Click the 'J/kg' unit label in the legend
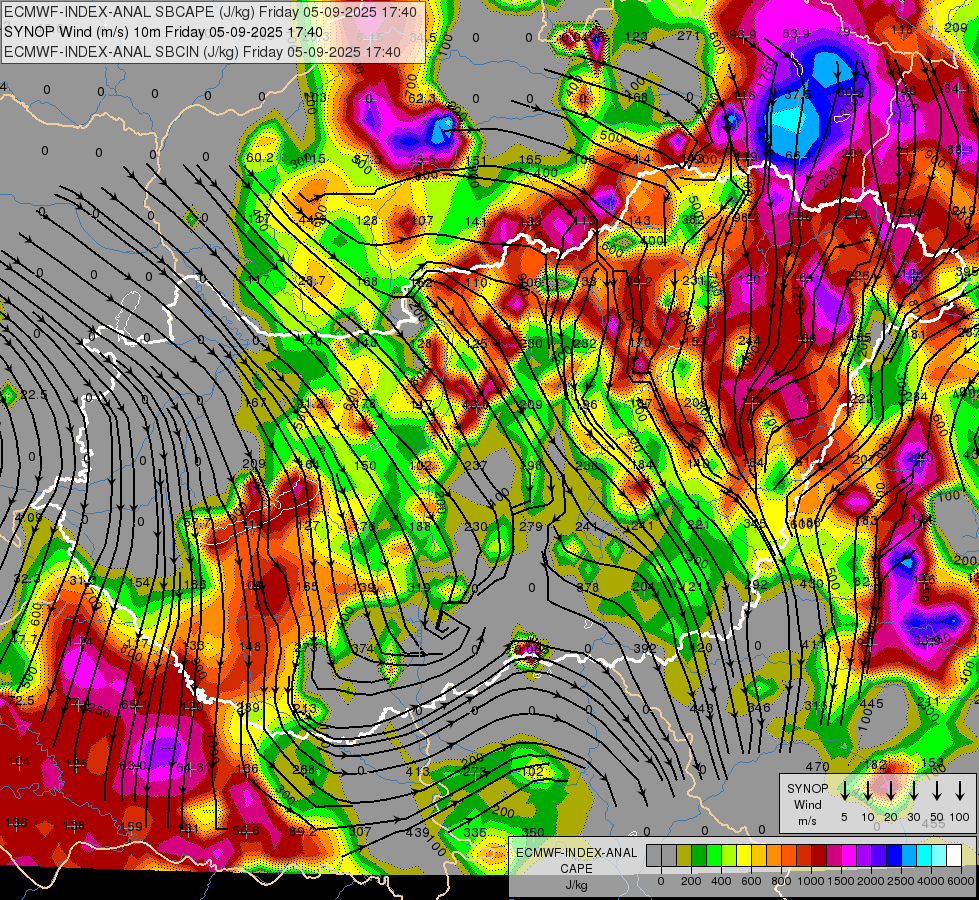The image size is (979, 900). tap(576, 885)
